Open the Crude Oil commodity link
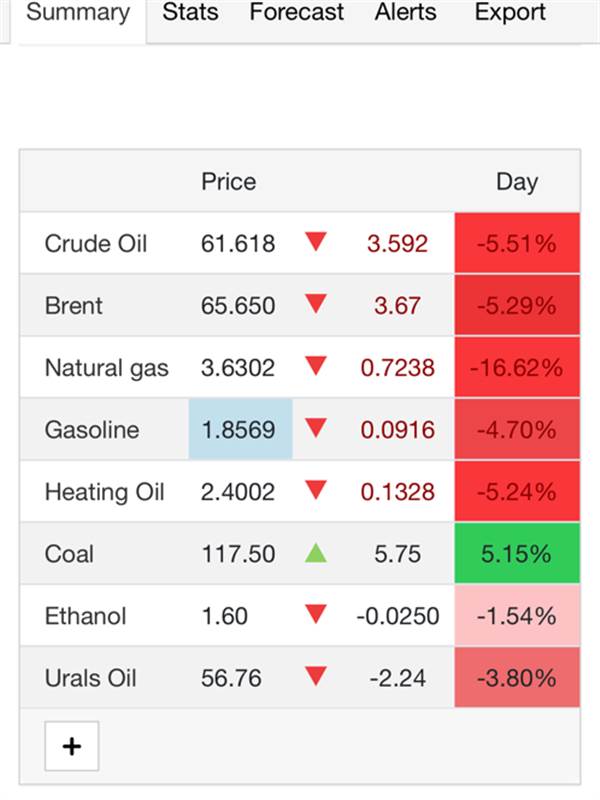 96,243
